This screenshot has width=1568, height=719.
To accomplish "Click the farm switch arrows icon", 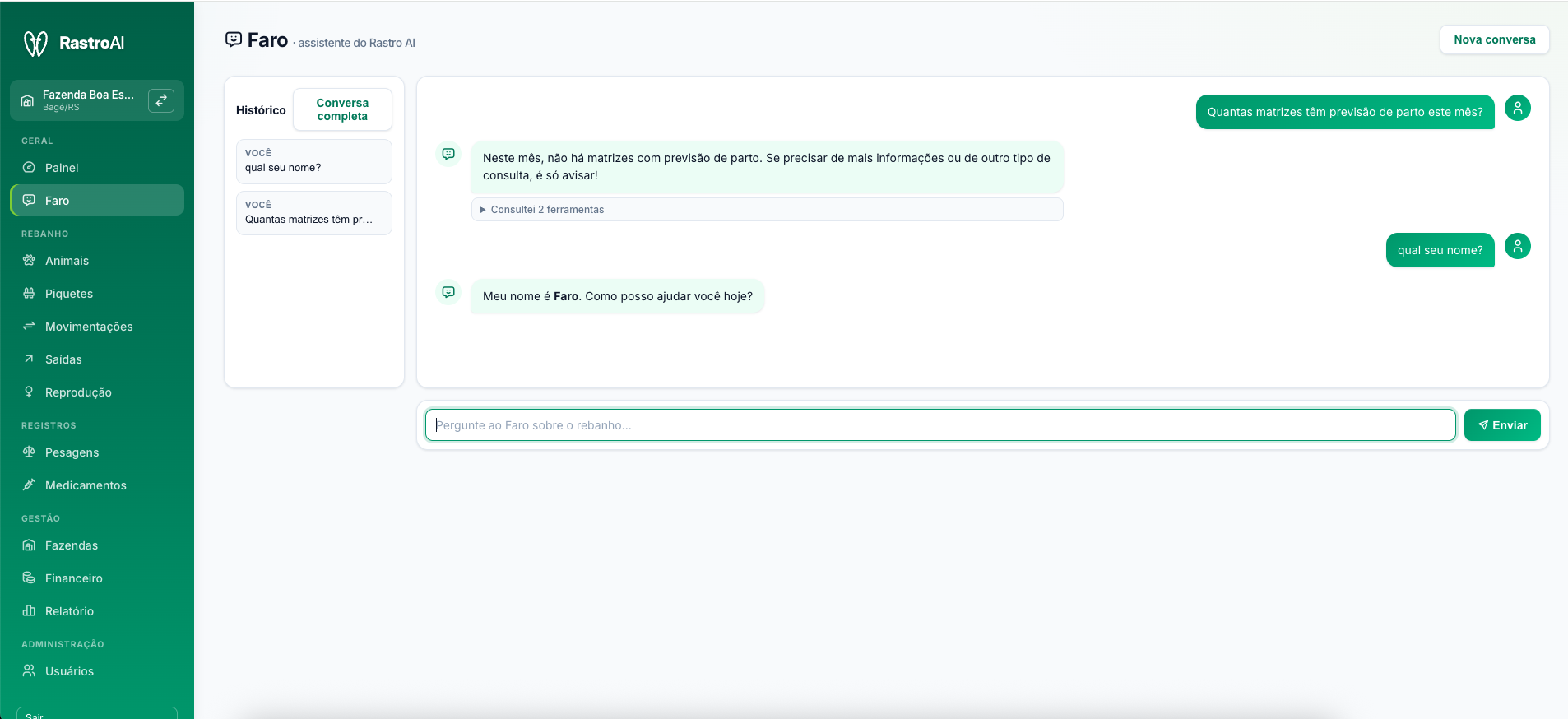I will click(x=161, y=100).
